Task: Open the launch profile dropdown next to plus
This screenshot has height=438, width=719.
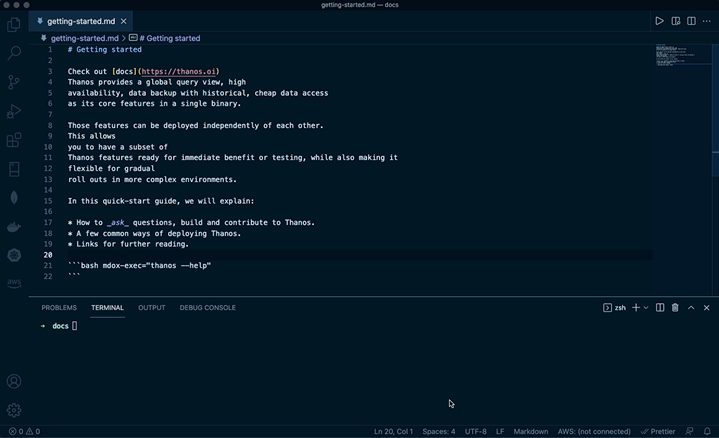Action: [646, 308]
